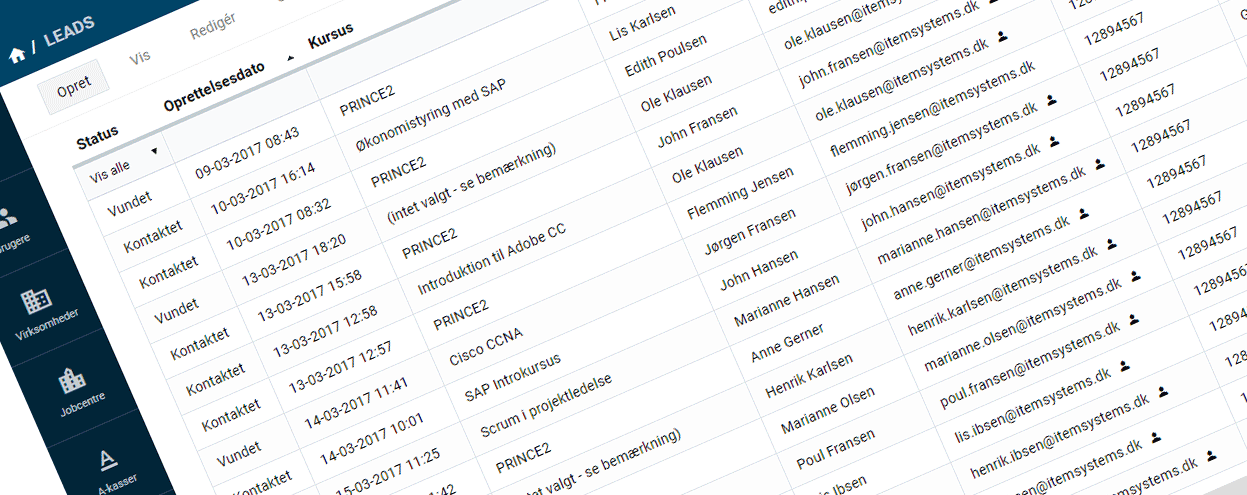Select the date 13-03-2017 18:20
This screenshot has width=1247, height=495.
[x=294, y=261]
